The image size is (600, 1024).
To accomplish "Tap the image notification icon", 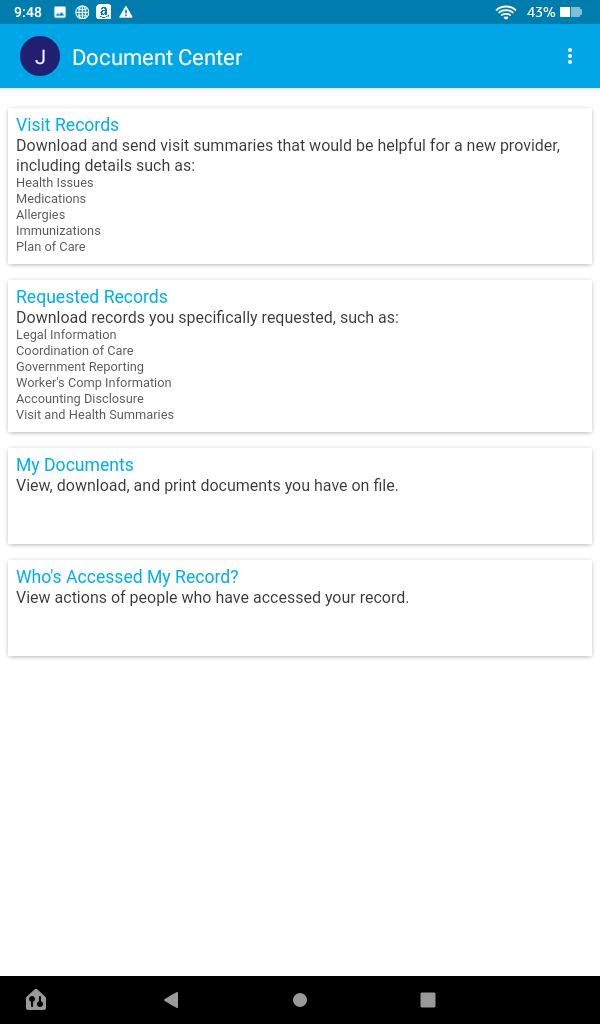I will point(60,12).
